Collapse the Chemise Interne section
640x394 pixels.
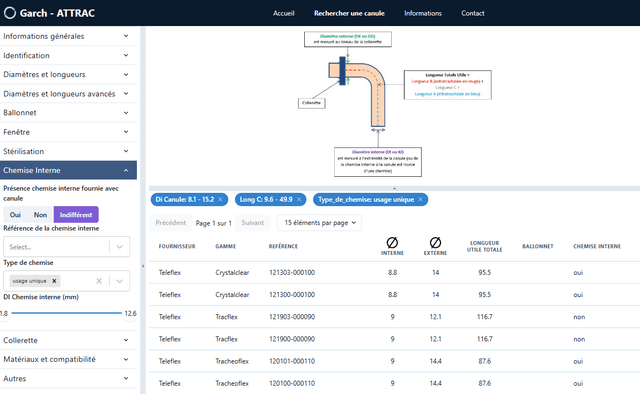tap(68, 170)
